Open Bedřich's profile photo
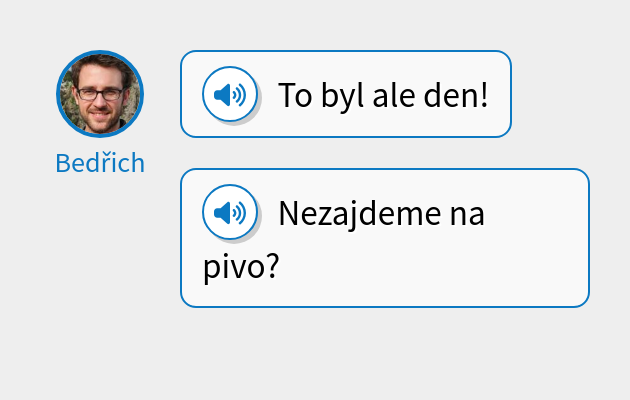Viewport: 630px width, 400px height. 100,94
